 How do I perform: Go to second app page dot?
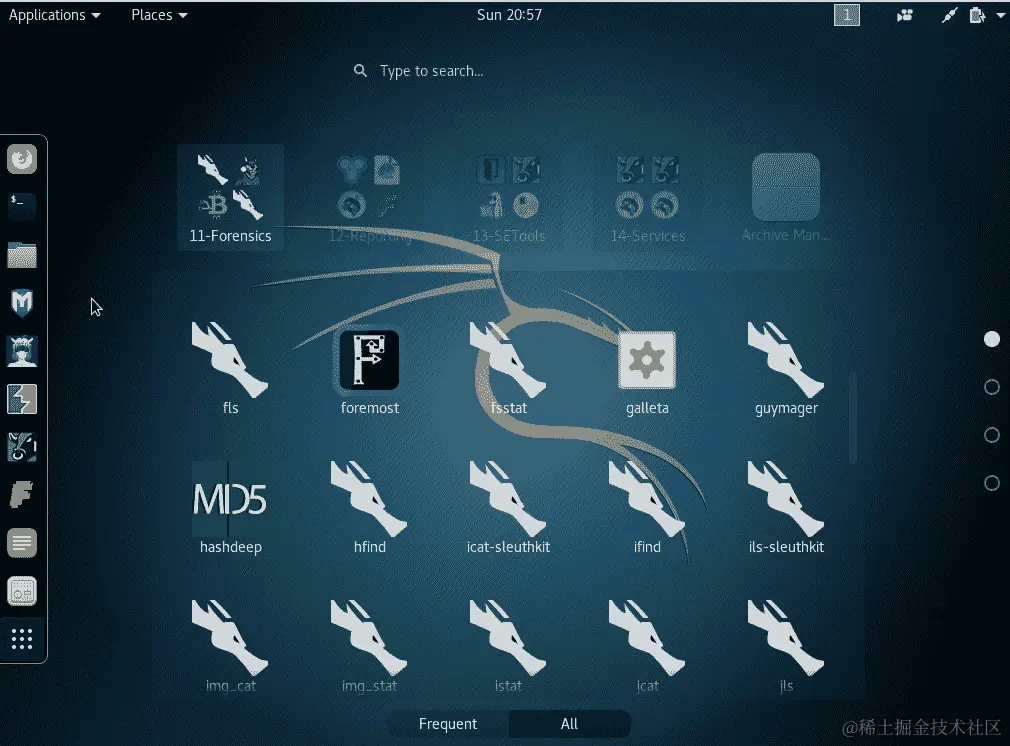[x=992, y=387]
